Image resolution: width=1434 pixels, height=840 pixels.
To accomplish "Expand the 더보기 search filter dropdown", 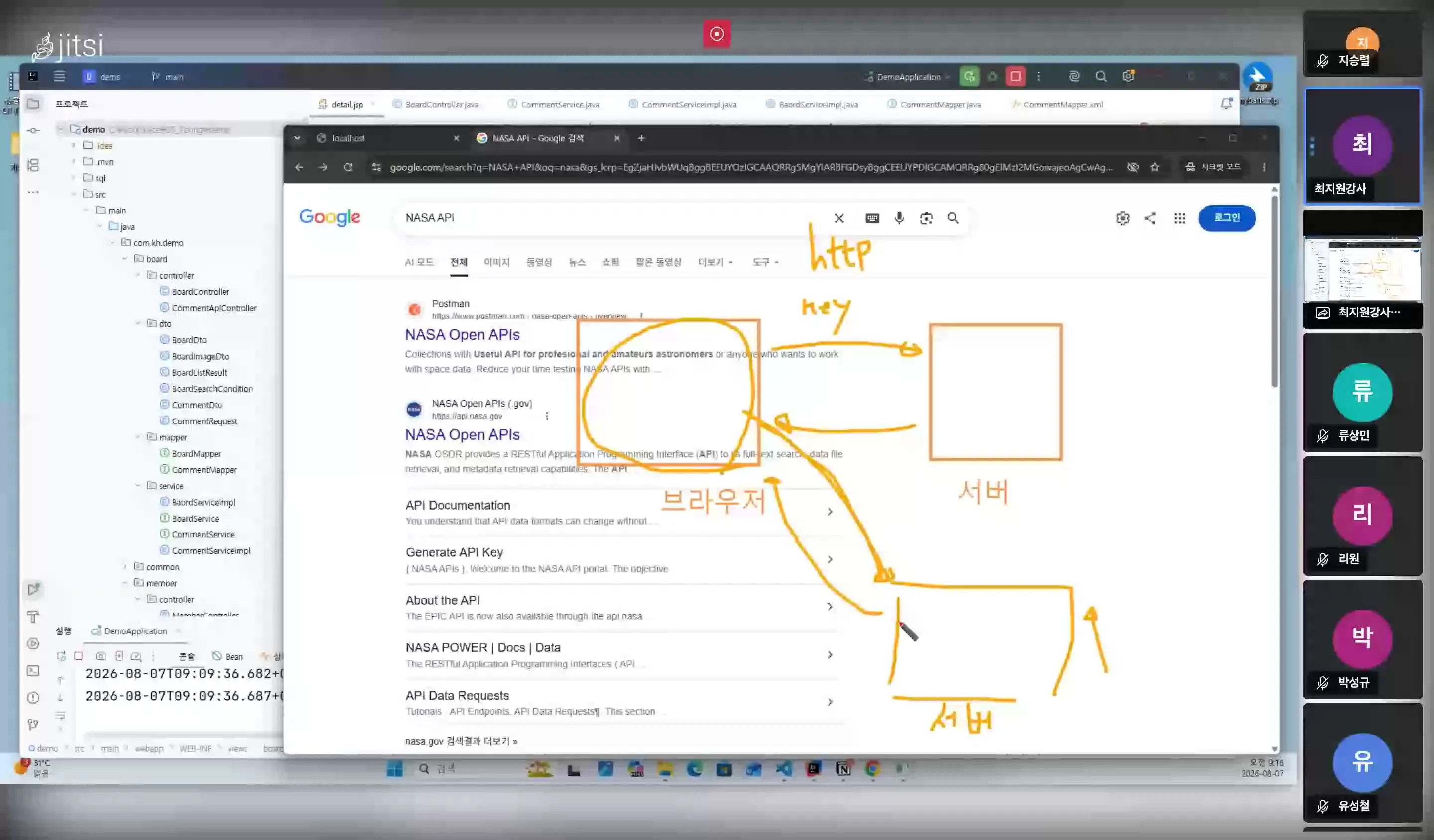I will pyautogui.click(x=716, y=262).
